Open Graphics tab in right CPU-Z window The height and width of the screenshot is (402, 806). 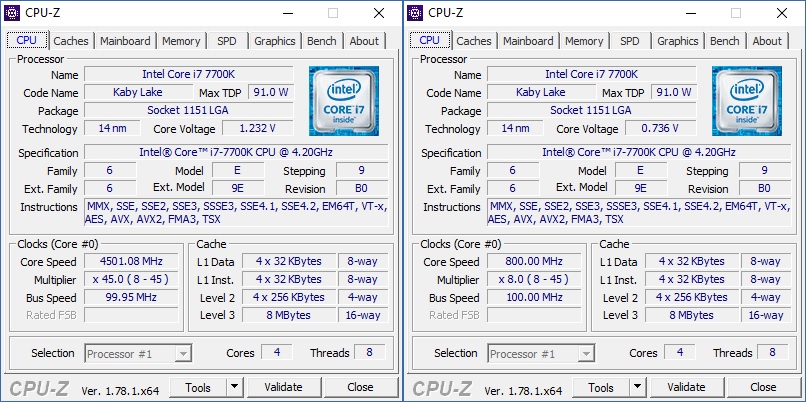677,41
